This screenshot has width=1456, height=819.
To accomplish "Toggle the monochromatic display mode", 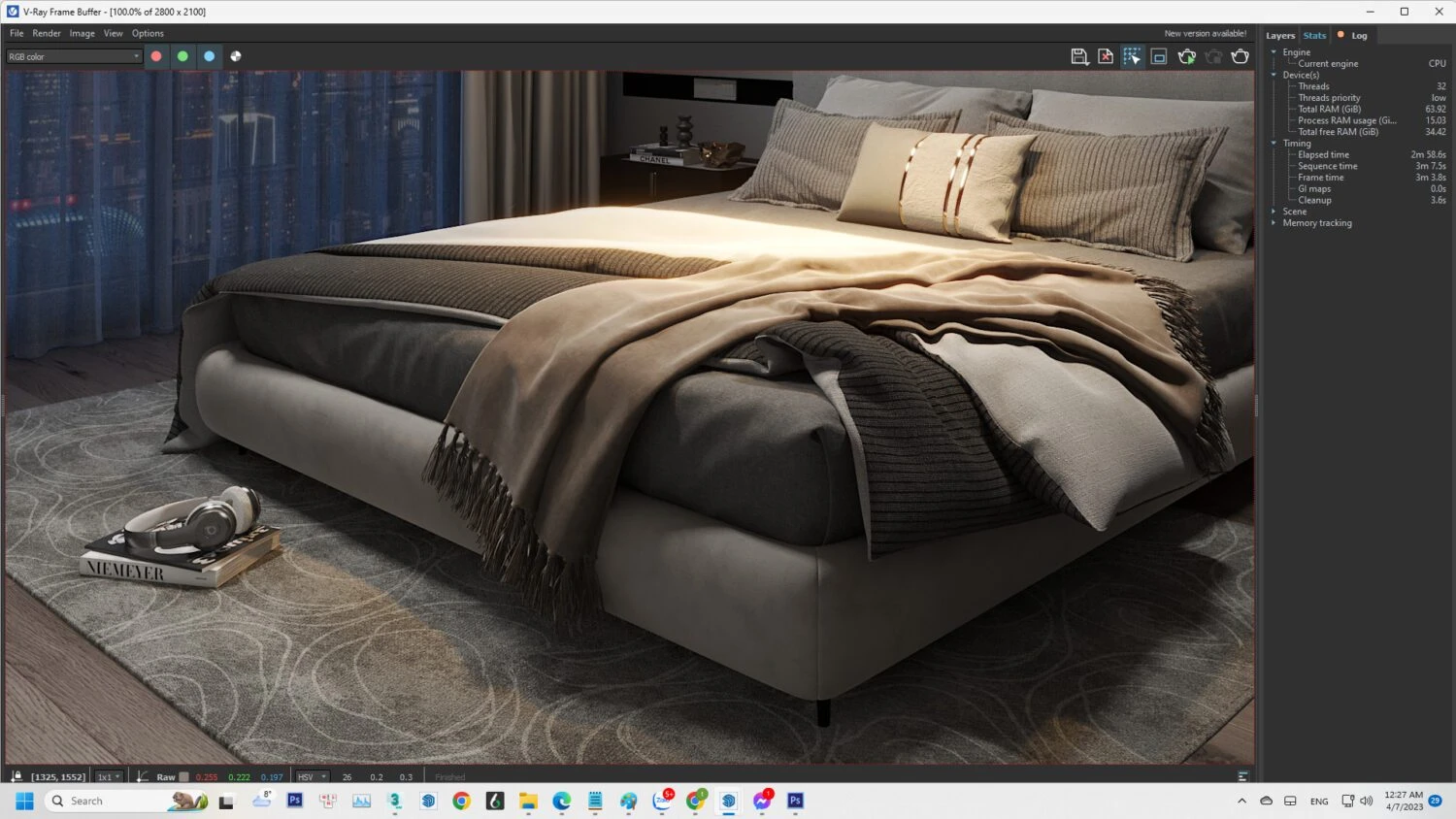I will tap(235, 56).
